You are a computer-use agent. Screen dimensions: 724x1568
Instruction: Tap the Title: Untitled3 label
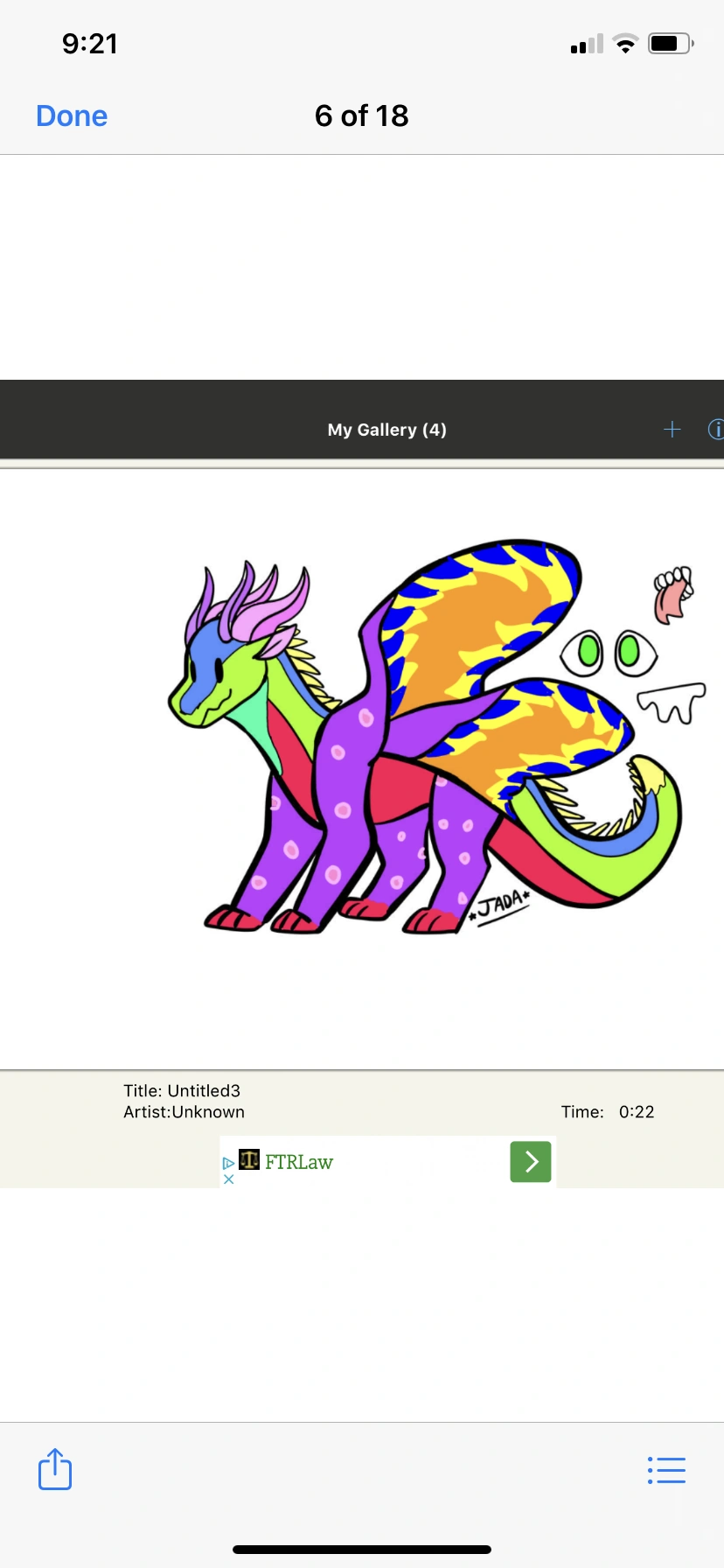coord(182,1090)
